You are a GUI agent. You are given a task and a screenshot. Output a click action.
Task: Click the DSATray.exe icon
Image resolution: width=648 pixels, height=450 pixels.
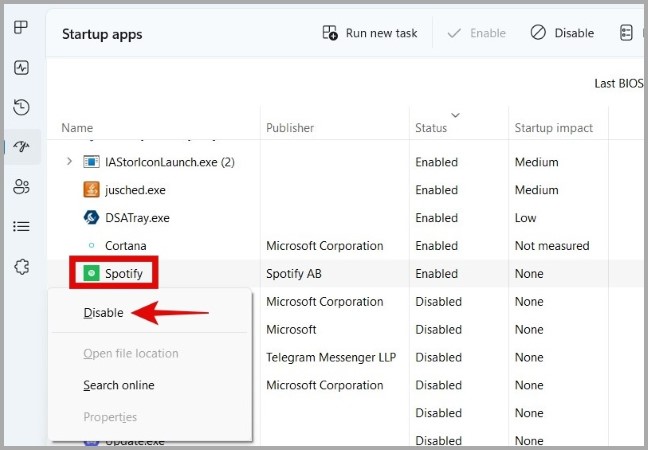[91, 217]
